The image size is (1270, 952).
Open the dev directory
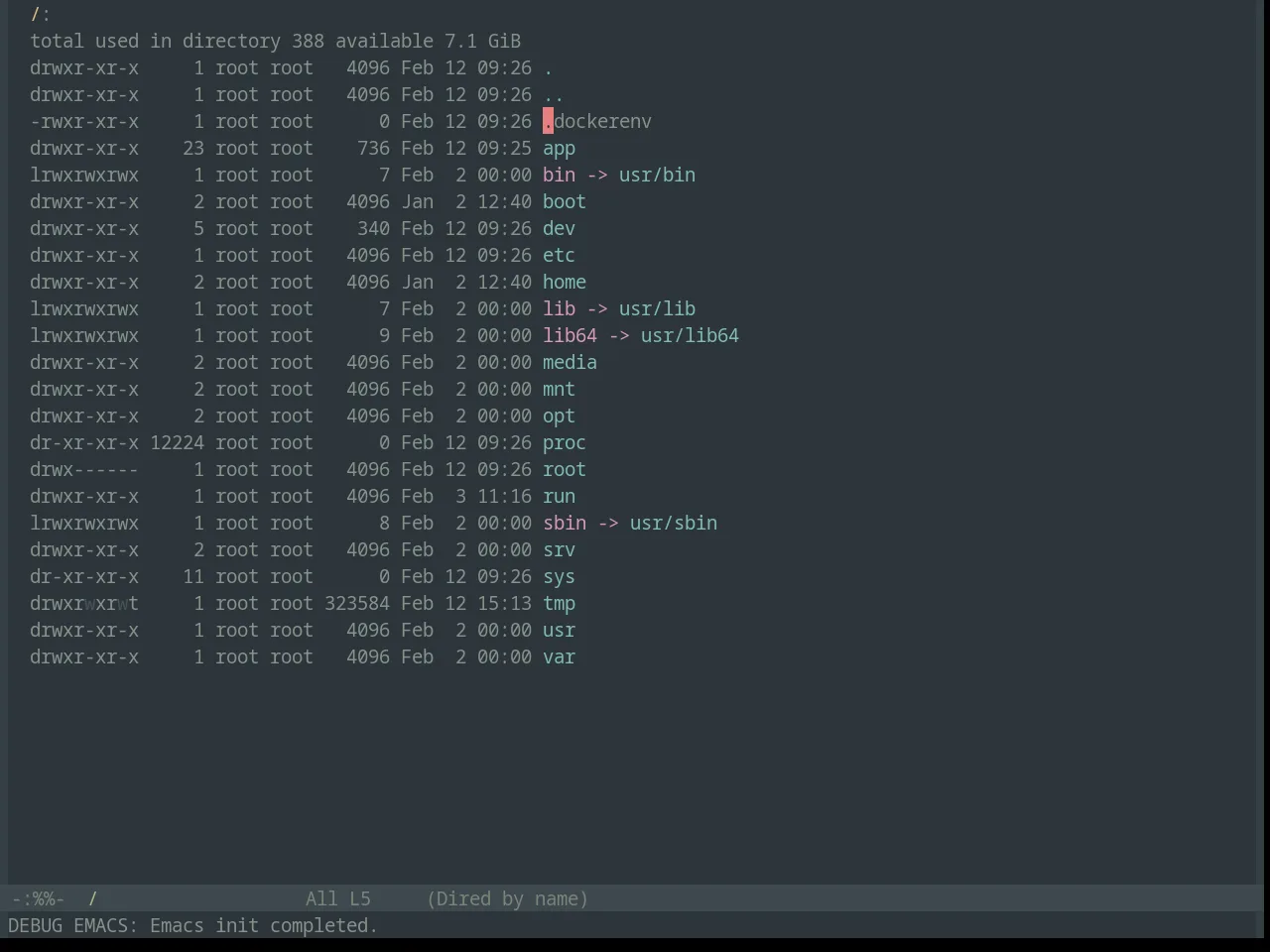click(559, 229)
